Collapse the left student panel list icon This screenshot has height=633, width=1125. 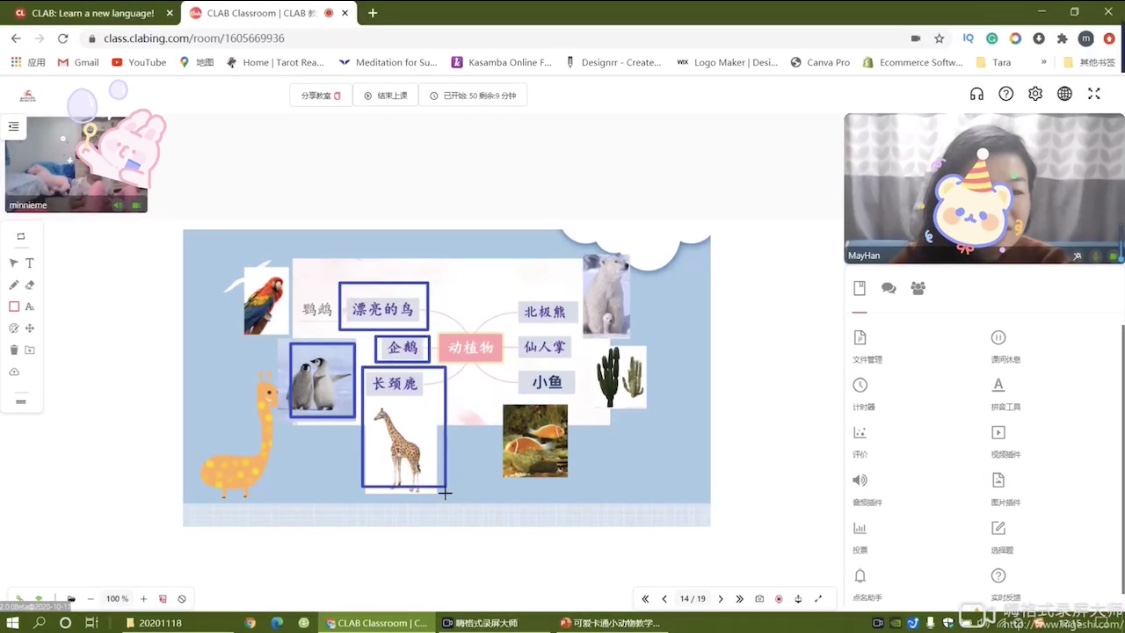click(14, 127)
